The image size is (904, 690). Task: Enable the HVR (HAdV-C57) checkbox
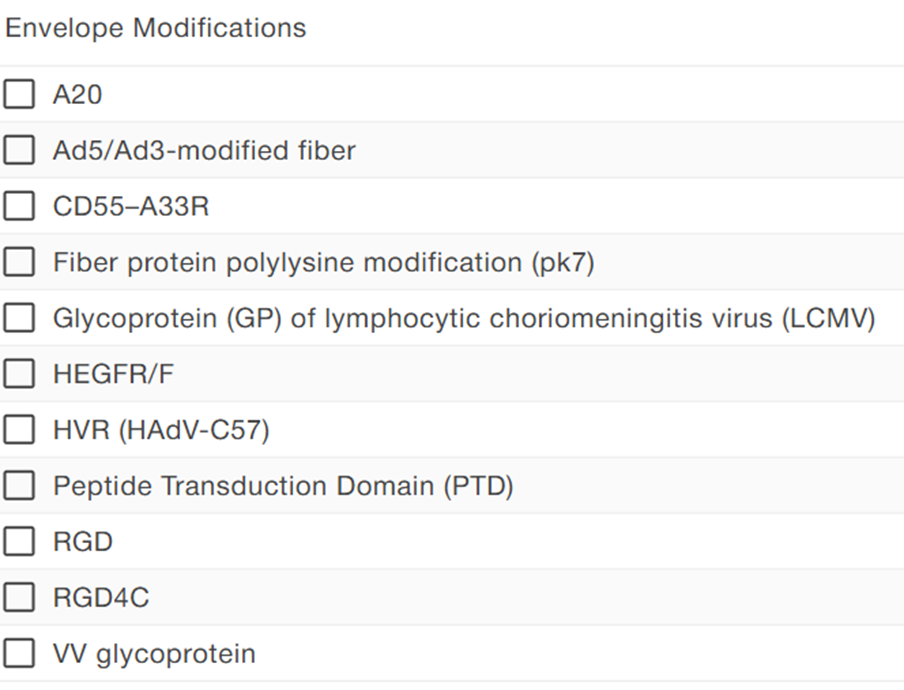click(19, 431)
